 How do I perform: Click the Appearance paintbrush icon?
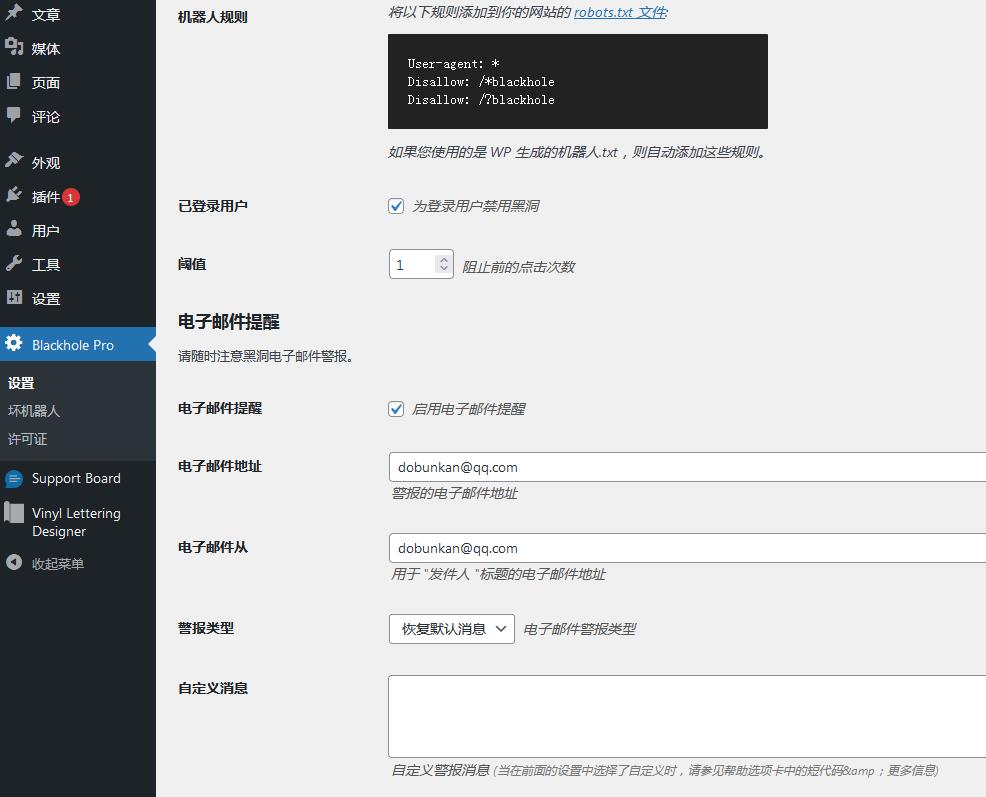coord(14,162)
